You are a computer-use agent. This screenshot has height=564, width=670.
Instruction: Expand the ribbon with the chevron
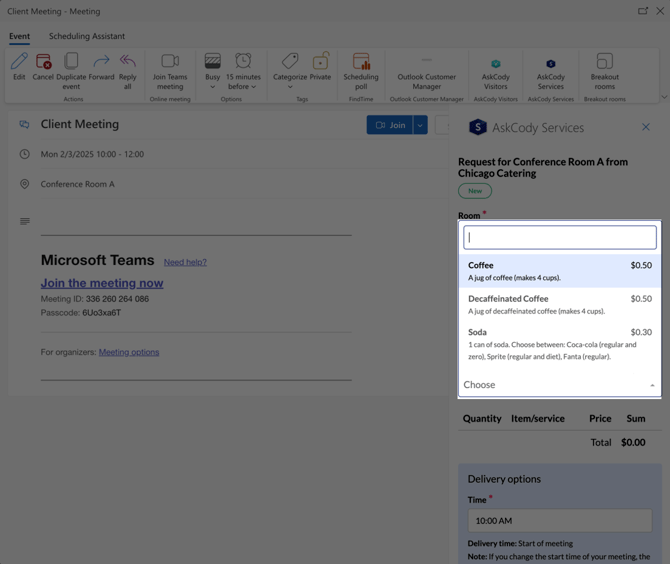coord(664,97)
